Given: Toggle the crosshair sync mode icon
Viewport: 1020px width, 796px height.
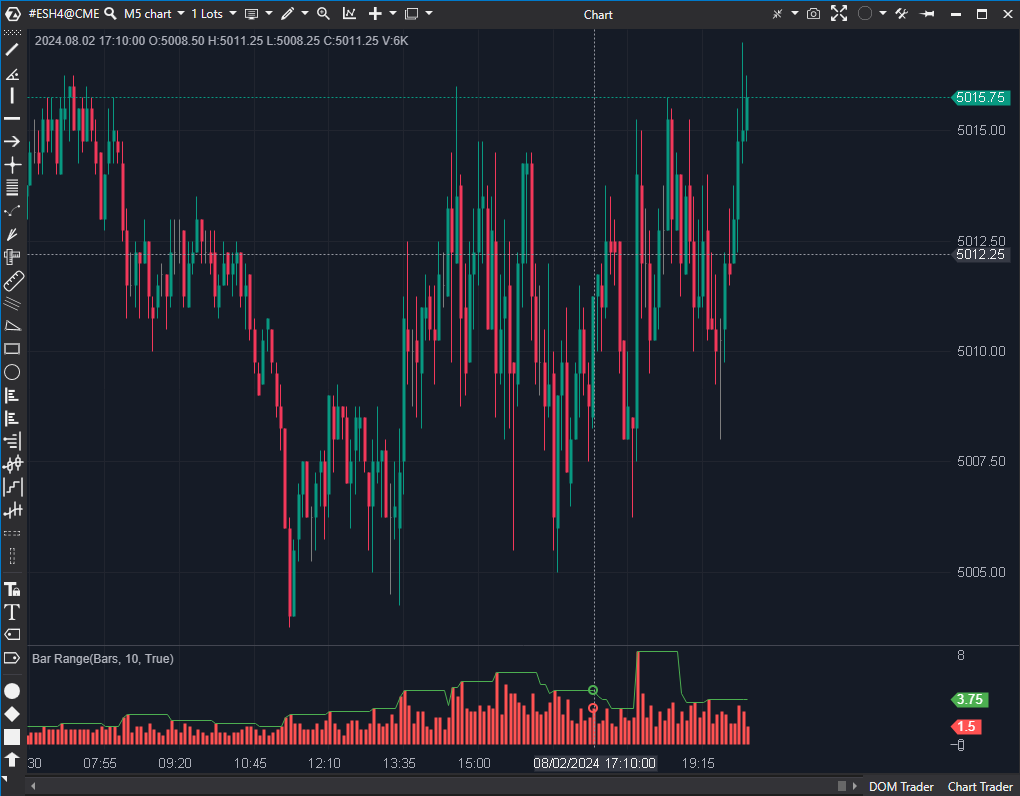Looking at the screenshot, I should [x=777, y=14].
